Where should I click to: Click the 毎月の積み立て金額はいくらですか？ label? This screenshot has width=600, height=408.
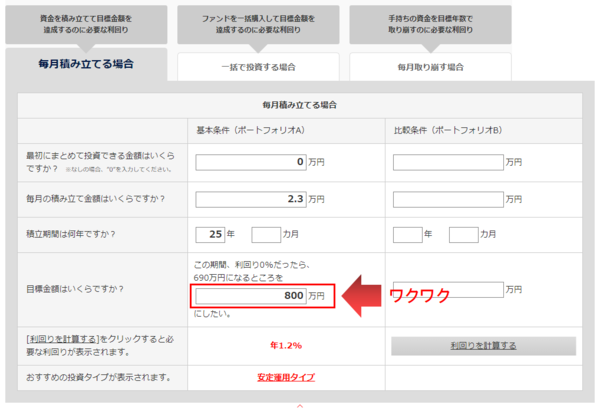click(96, 199)
